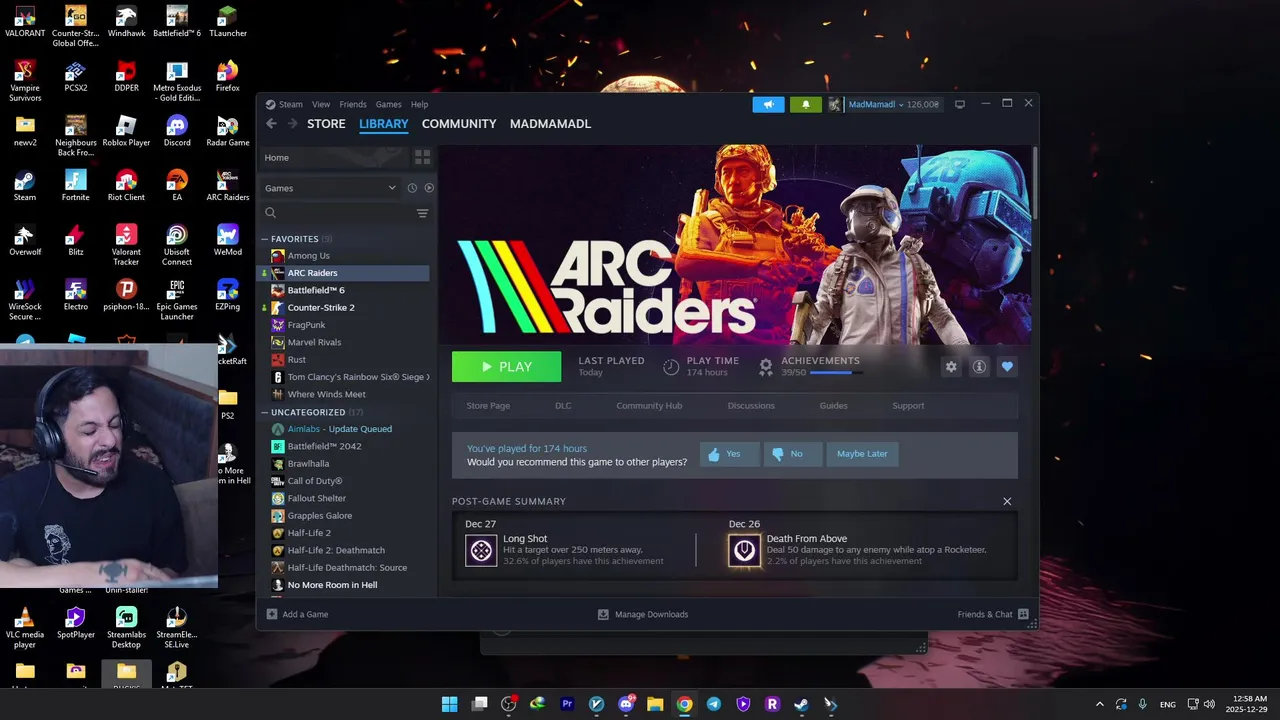Image resolution: width=1280 pixels, height=720 pixels.
Task: Toggle the ready-to-play filter icon
Action: pos(429,188)
